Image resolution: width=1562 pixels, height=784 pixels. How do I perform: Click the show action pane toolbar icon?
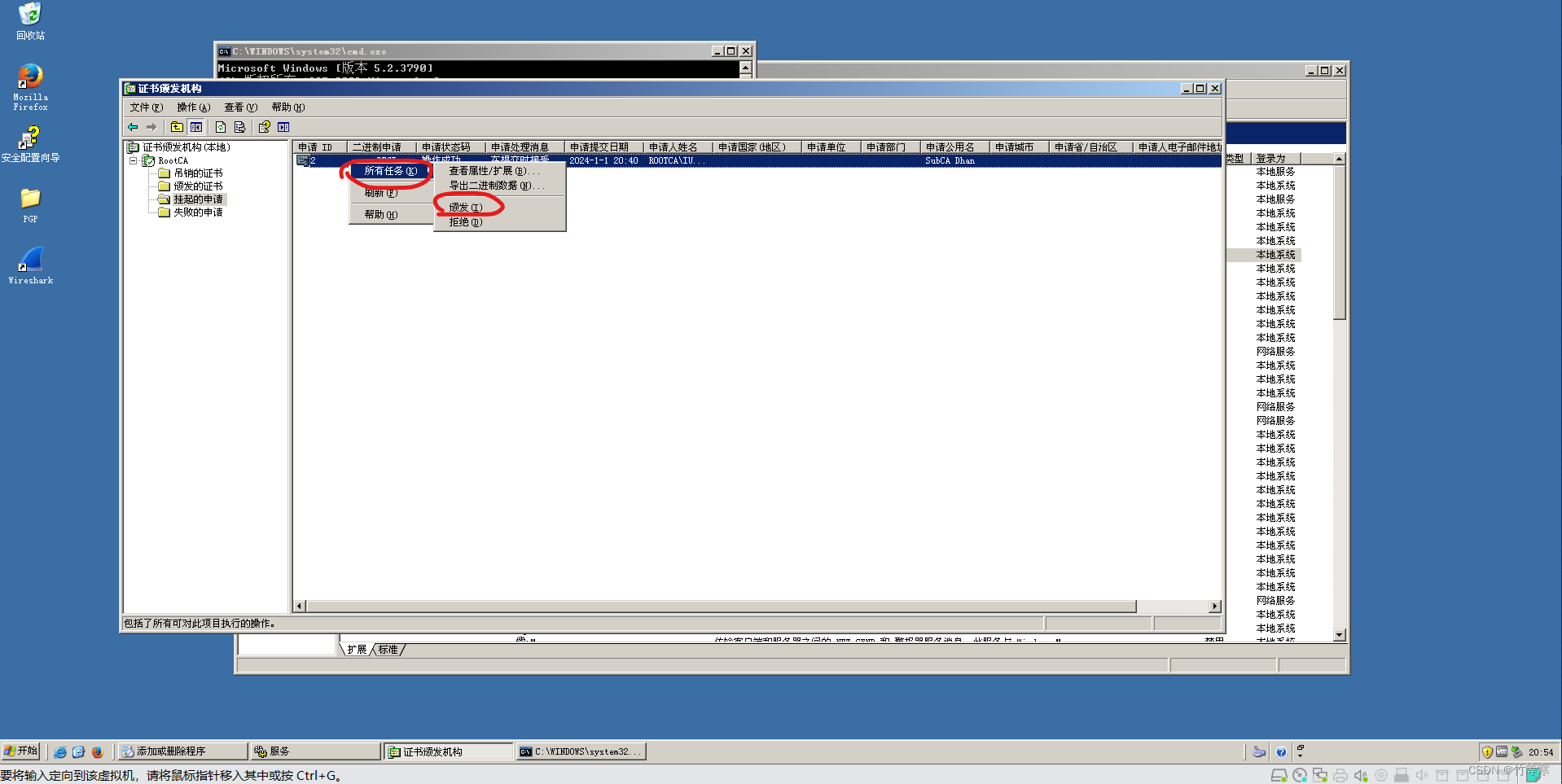283,127
